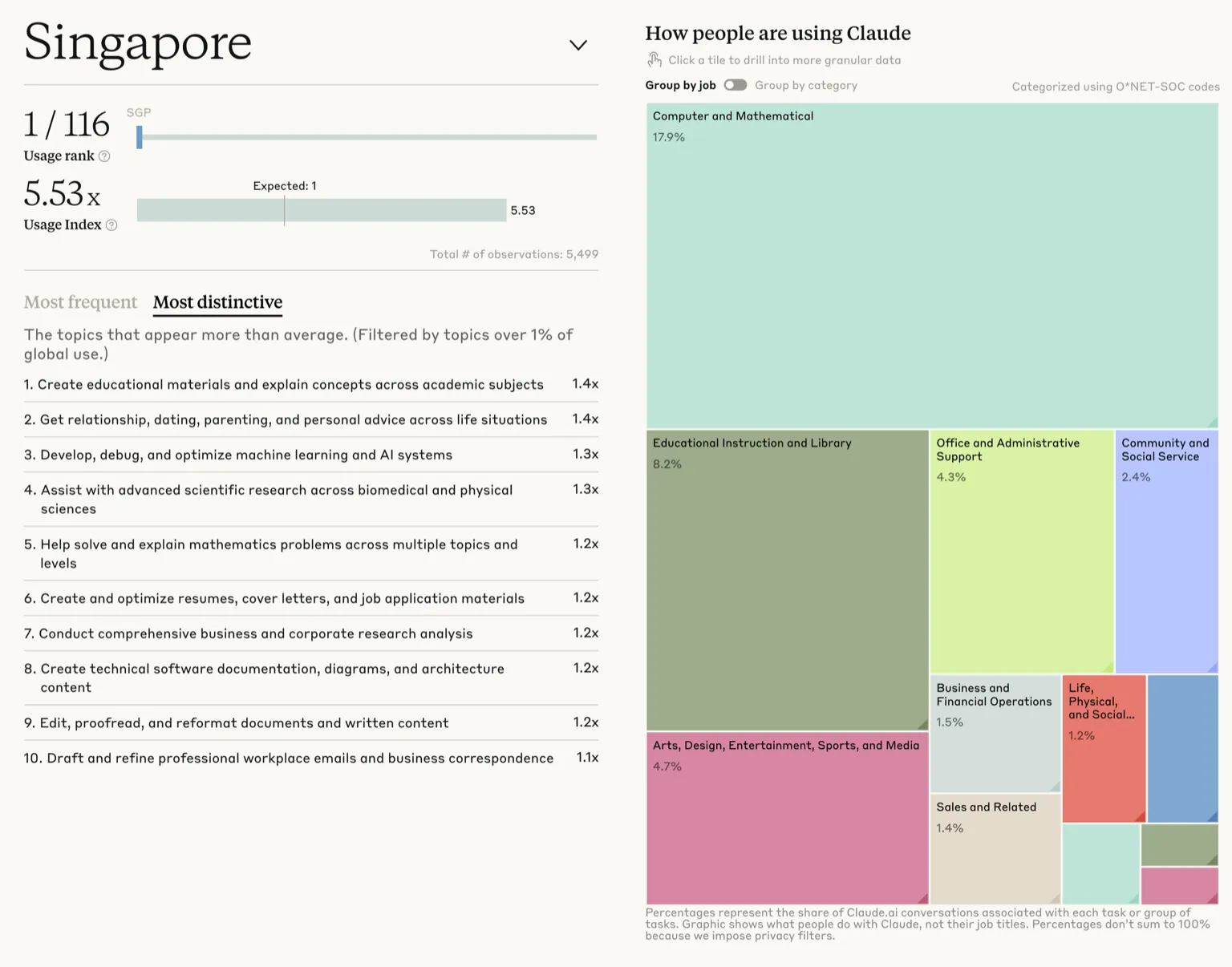Screen dimensions: 1232x967
Task: Select 'Conduct comprehensive business and corporate research' row
Action: 311,633
